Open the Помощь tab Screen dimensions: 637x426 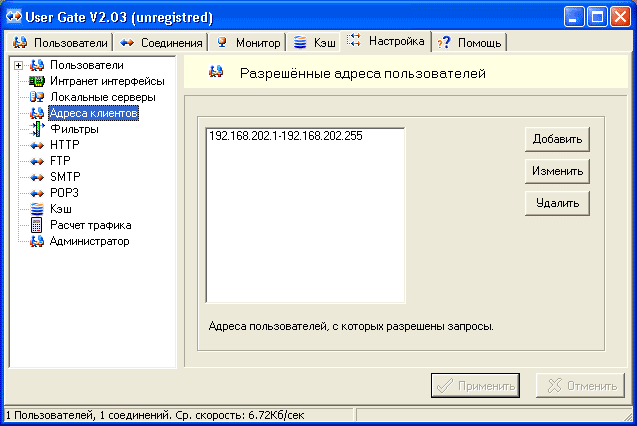(469, 42)
